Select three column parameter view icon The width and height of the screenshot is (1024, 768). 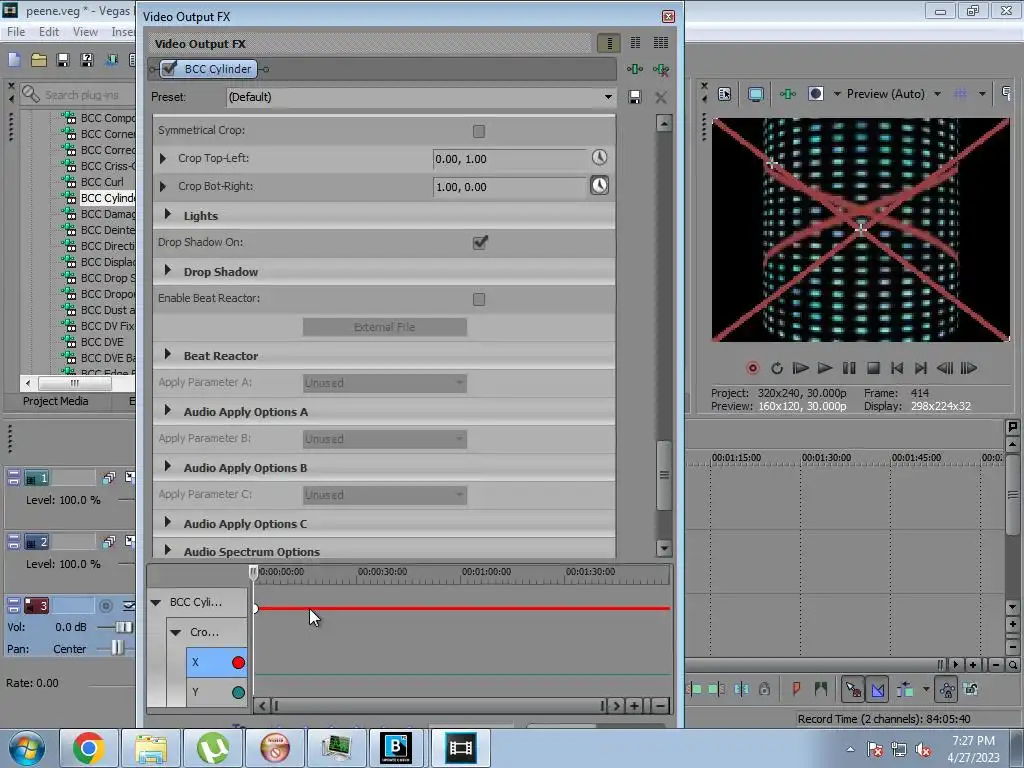point(661,43)
